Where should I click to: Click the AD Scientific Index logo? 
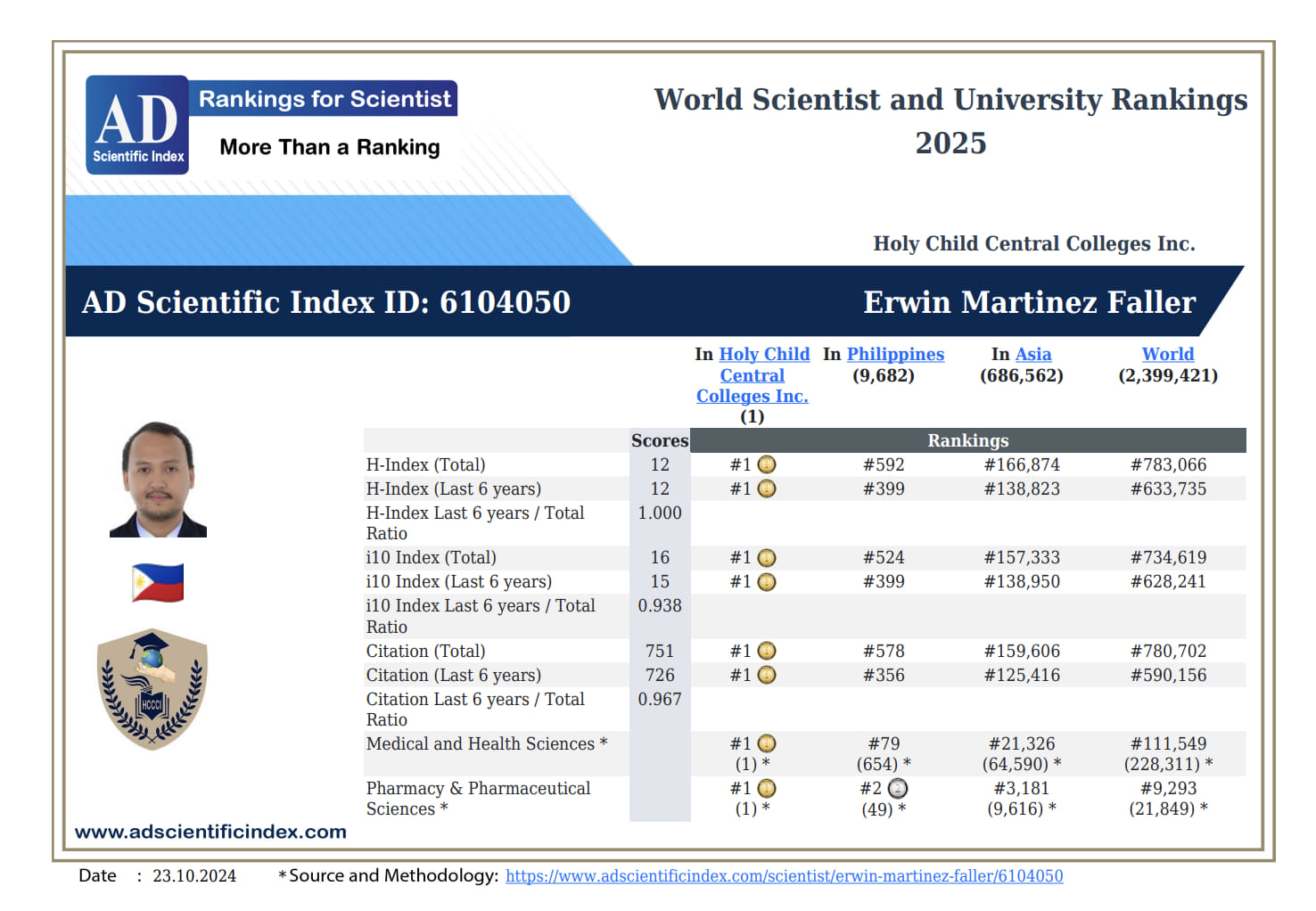point(137,125)
